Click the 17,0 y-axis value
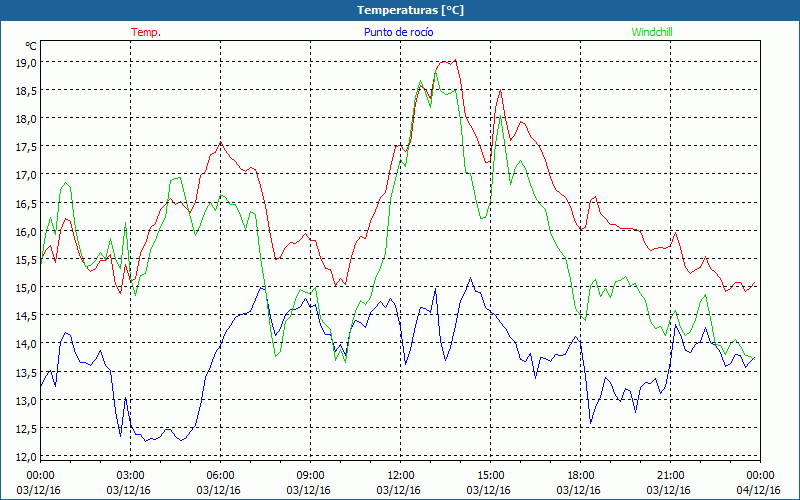 click(x=27, y=175)
